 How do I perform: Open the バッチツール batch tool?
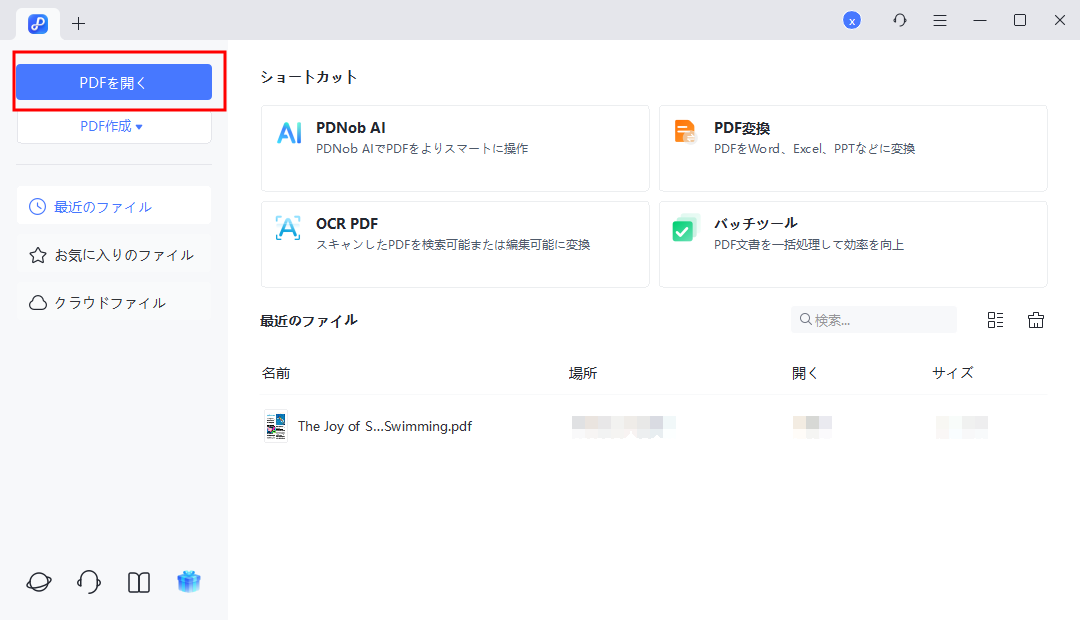(853, 244)
